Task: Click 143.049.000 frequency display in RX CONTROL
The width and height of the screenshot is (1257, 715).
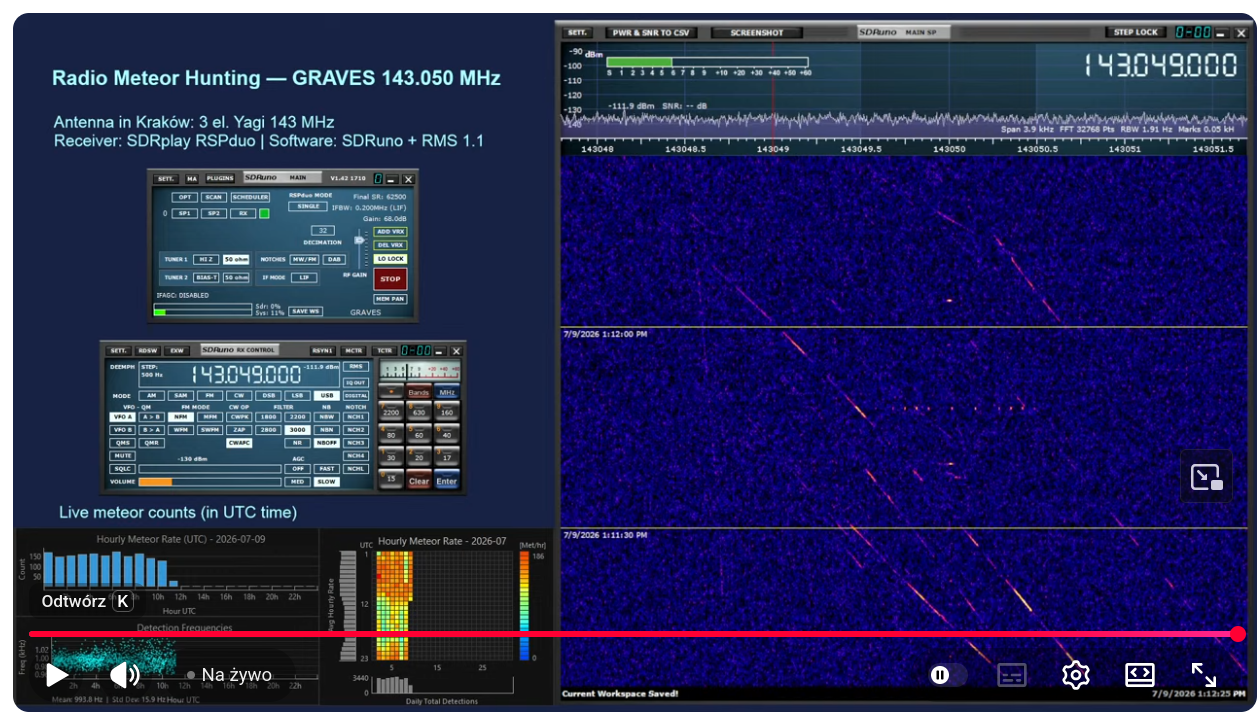Action: tap(246, 374)
